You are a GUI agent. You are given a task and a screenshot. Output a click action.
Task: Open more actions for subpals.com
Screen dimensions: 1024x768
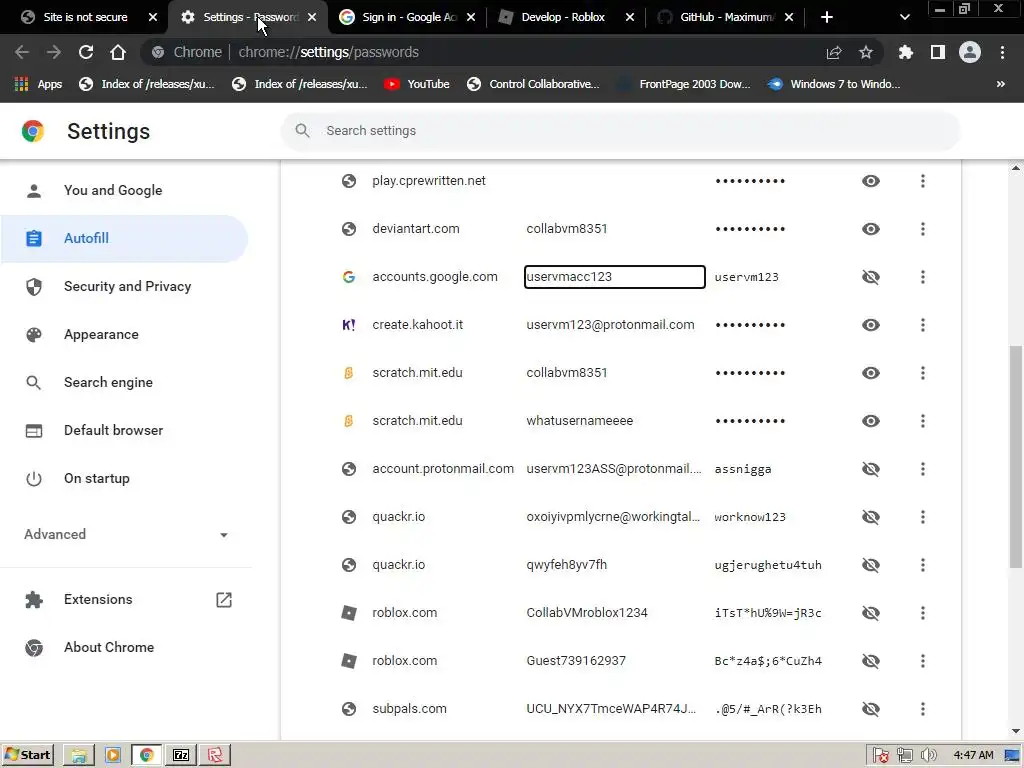(922, 709)
